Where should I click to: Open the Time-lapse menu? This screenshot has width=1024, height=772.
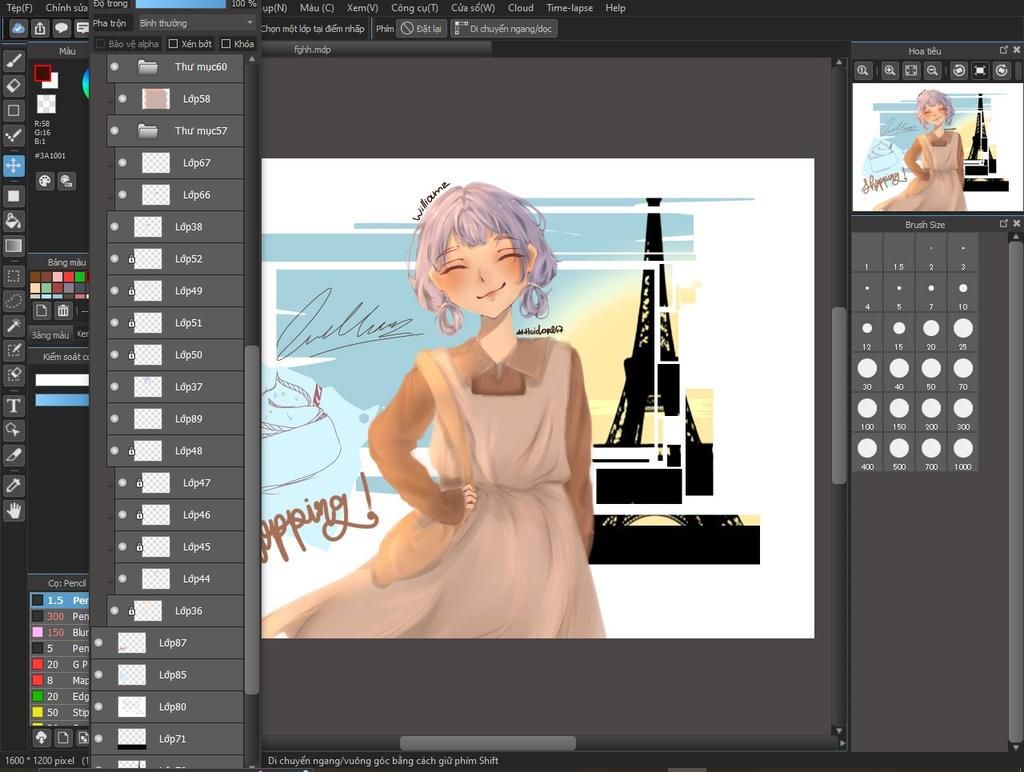[x=569, y=8]
